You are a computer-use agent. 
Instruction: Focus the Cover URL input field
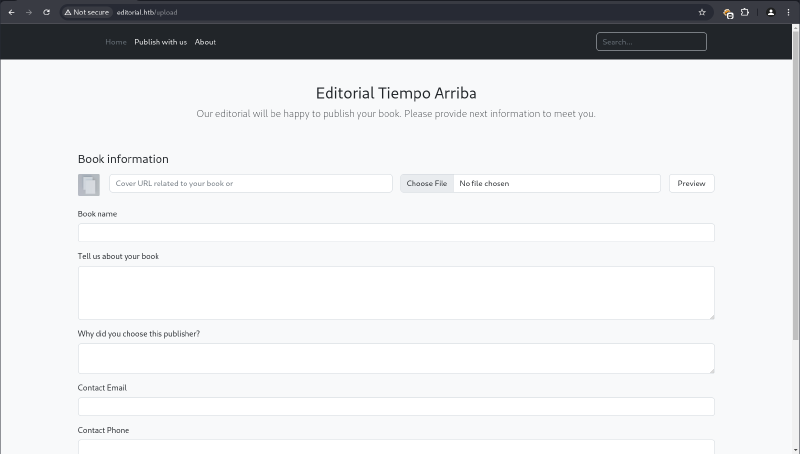click(250, 184)
